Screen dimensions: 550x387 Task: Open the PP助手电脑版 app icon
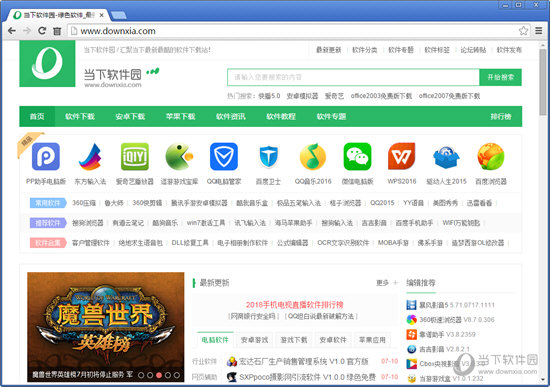pos(46,156)
